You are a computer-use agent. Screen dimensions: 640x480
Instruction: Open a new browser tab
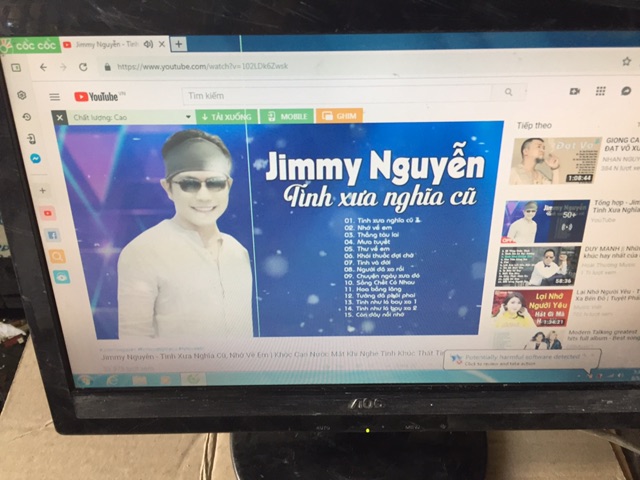(x=178, y=44)
